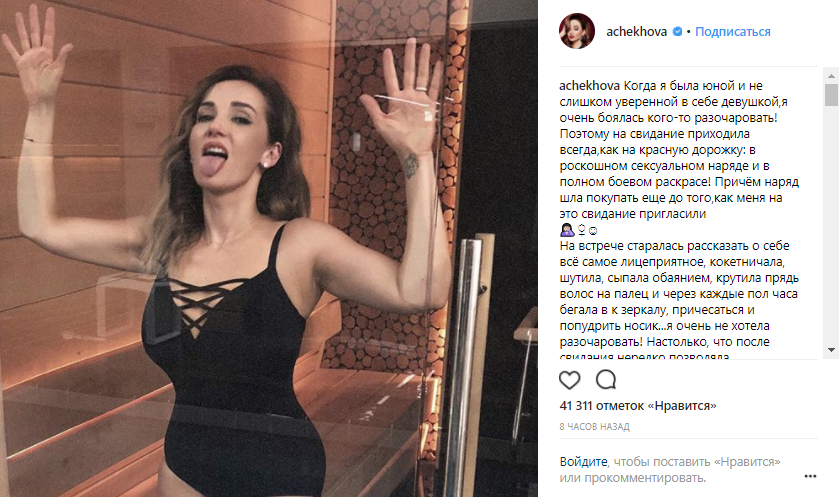Click the blue verified badge icon
Viewport: 839px width, 497px height.
click(677, 32)
